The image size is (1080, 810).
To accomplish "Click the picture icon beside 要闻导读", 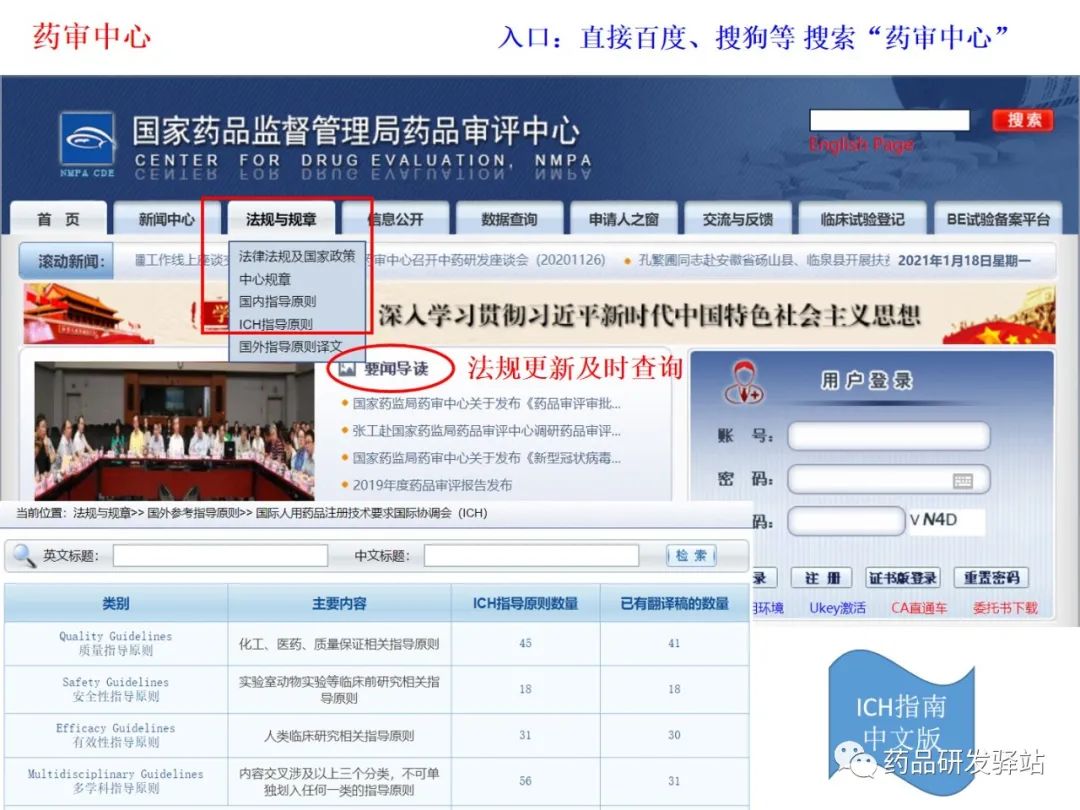I will [x=347, y=369].
